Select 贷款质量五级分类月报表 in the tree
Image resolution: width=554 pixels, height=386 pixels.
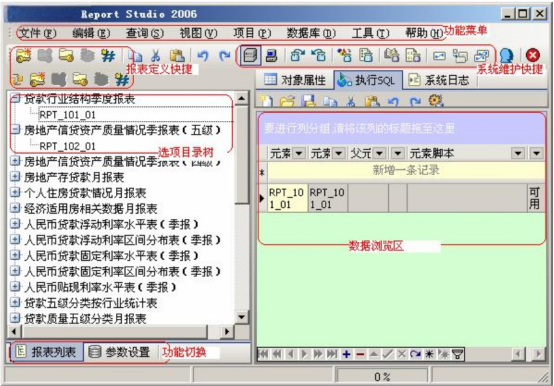(x=85, y=319)
